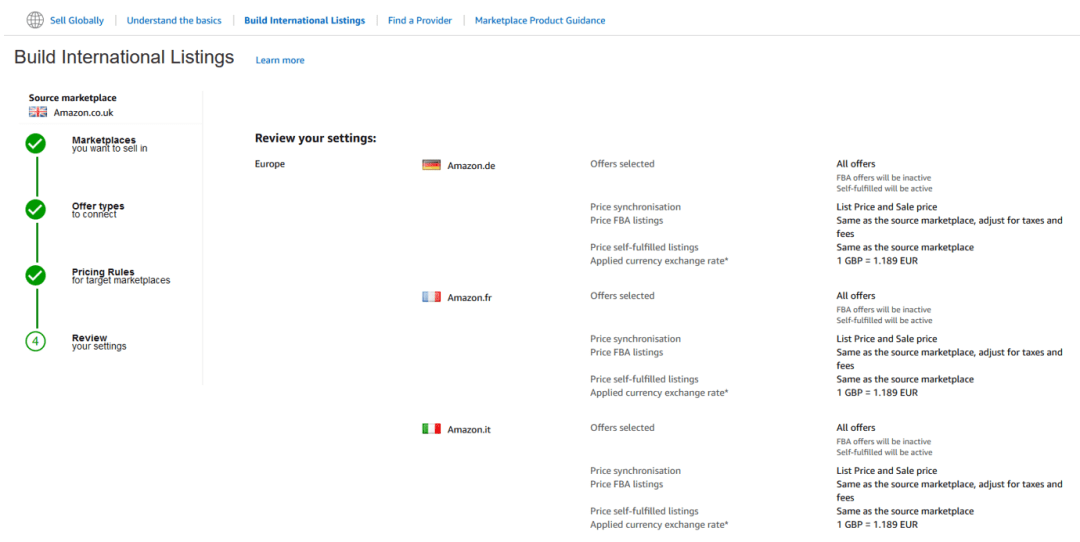The image size is (1080, 542).
Task: Click the green checkmark for Marketplaces step
Action: [36, 144]
